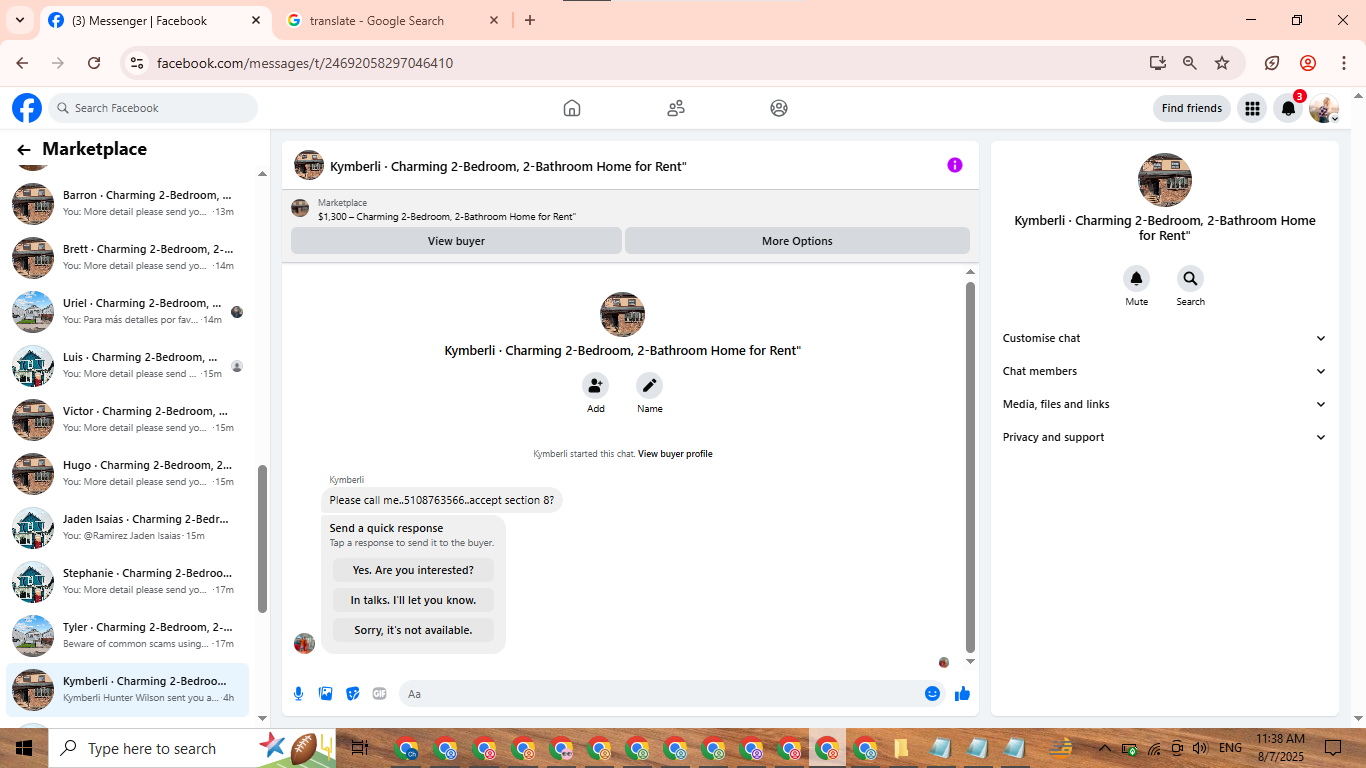Open More Options for the listing
Image resolution: width=1366 pixels, height=768 pixels.
pos(797,241)
